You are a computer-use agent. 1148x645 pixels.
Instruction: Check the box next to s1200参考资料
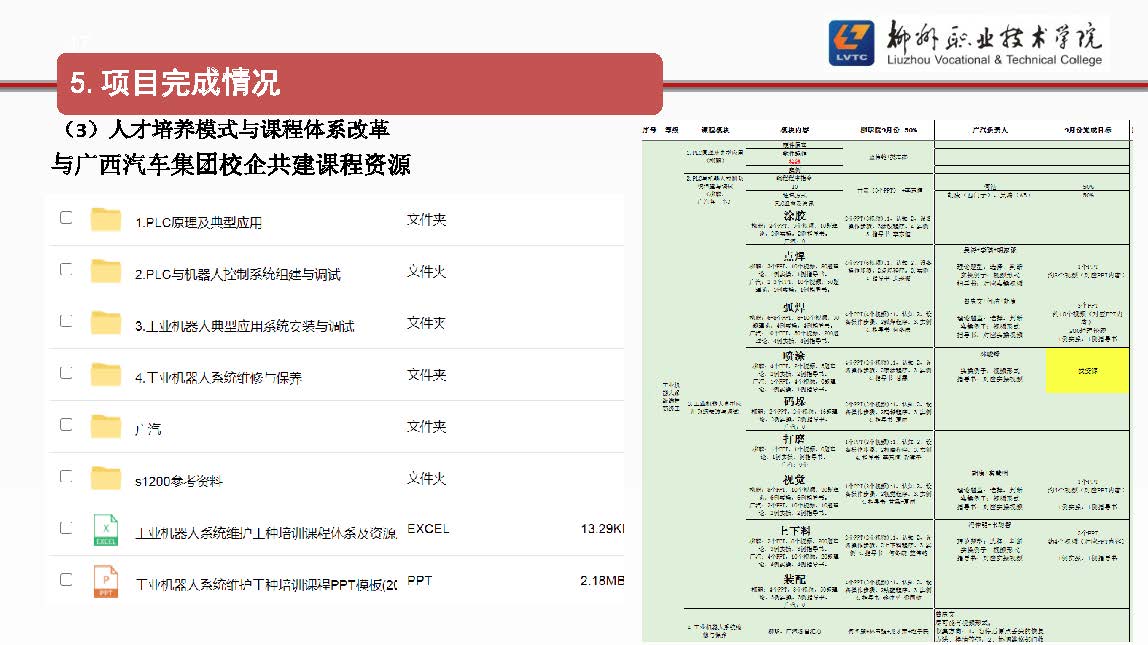coord(66,476)
